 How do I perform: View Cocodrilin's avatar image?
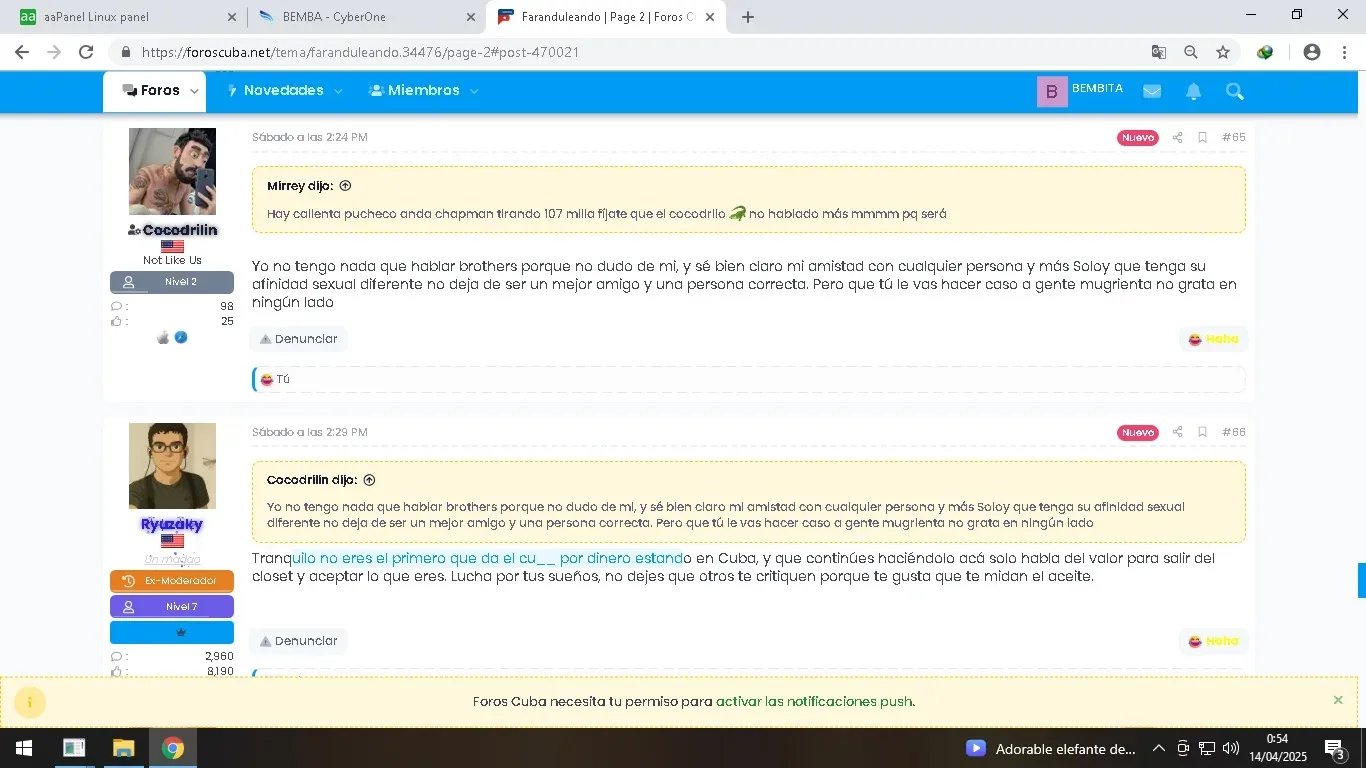pos(172,171)
